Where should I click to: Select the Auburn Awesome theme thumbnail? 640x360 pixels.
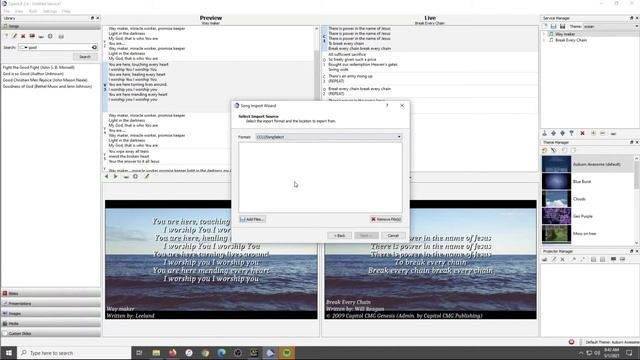[x=556, y=164]
